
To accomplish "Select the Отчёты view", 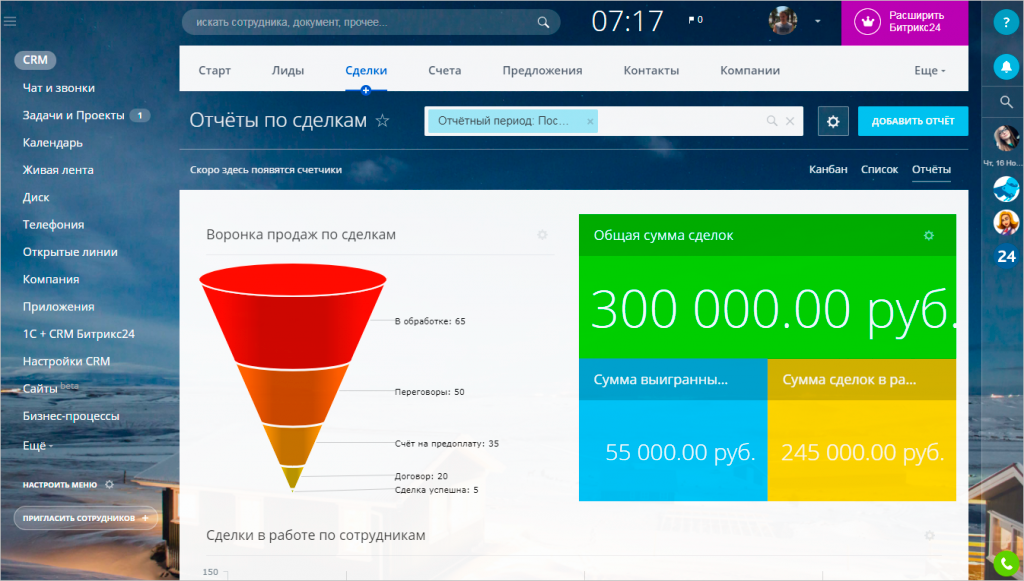I will (x=931, y=170).
